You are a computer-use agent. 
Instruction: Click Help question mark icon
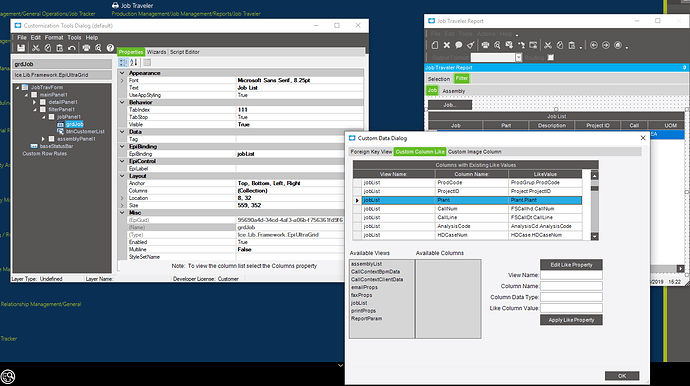[x=110, y=48]
